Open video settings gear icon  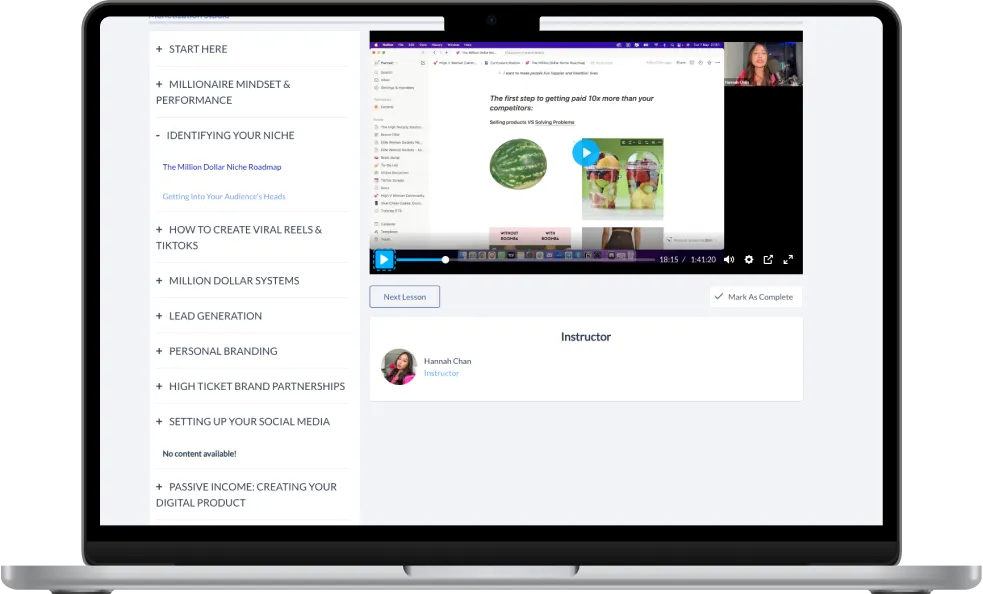(749, 260)
